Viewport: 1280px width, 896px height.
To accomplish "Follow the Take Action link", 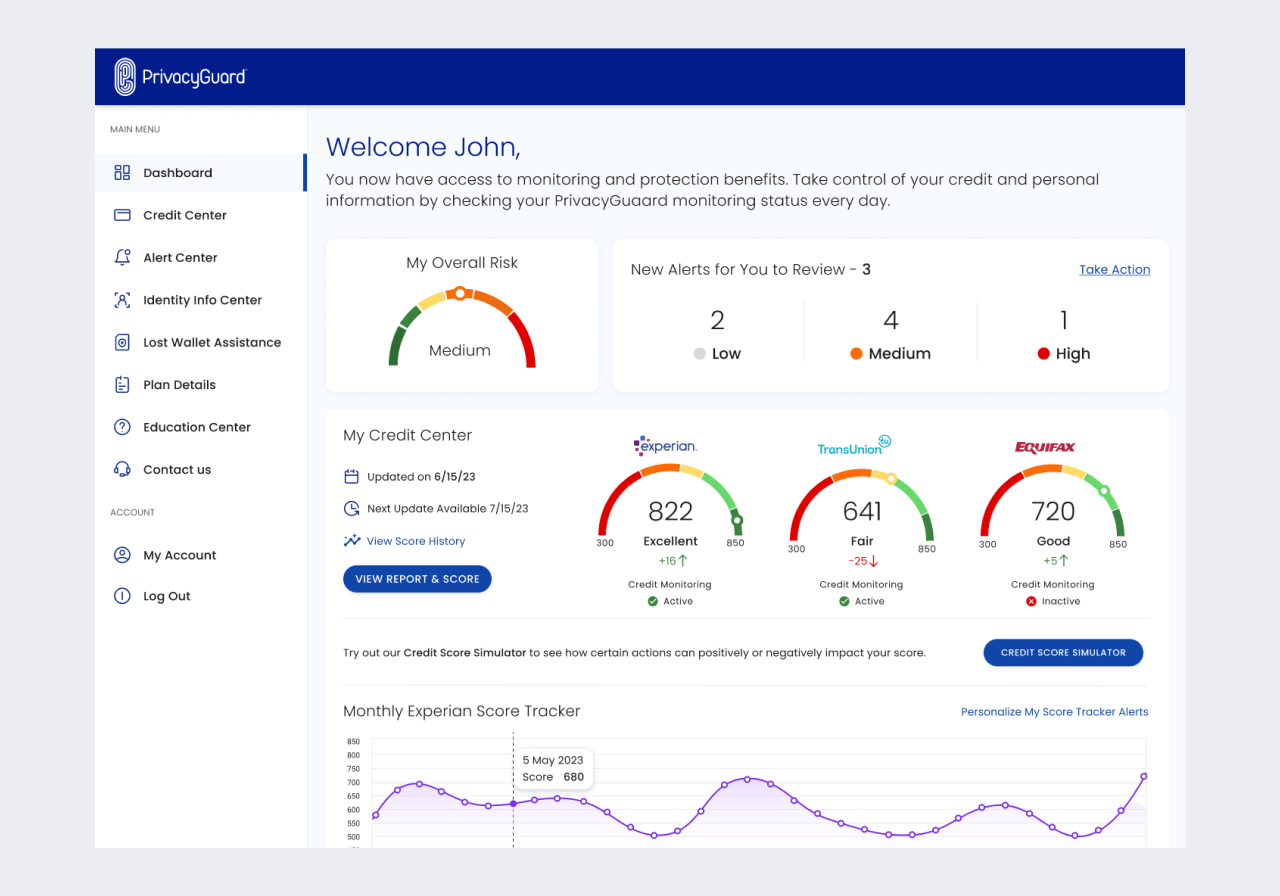I will (x=1114, y=269).
